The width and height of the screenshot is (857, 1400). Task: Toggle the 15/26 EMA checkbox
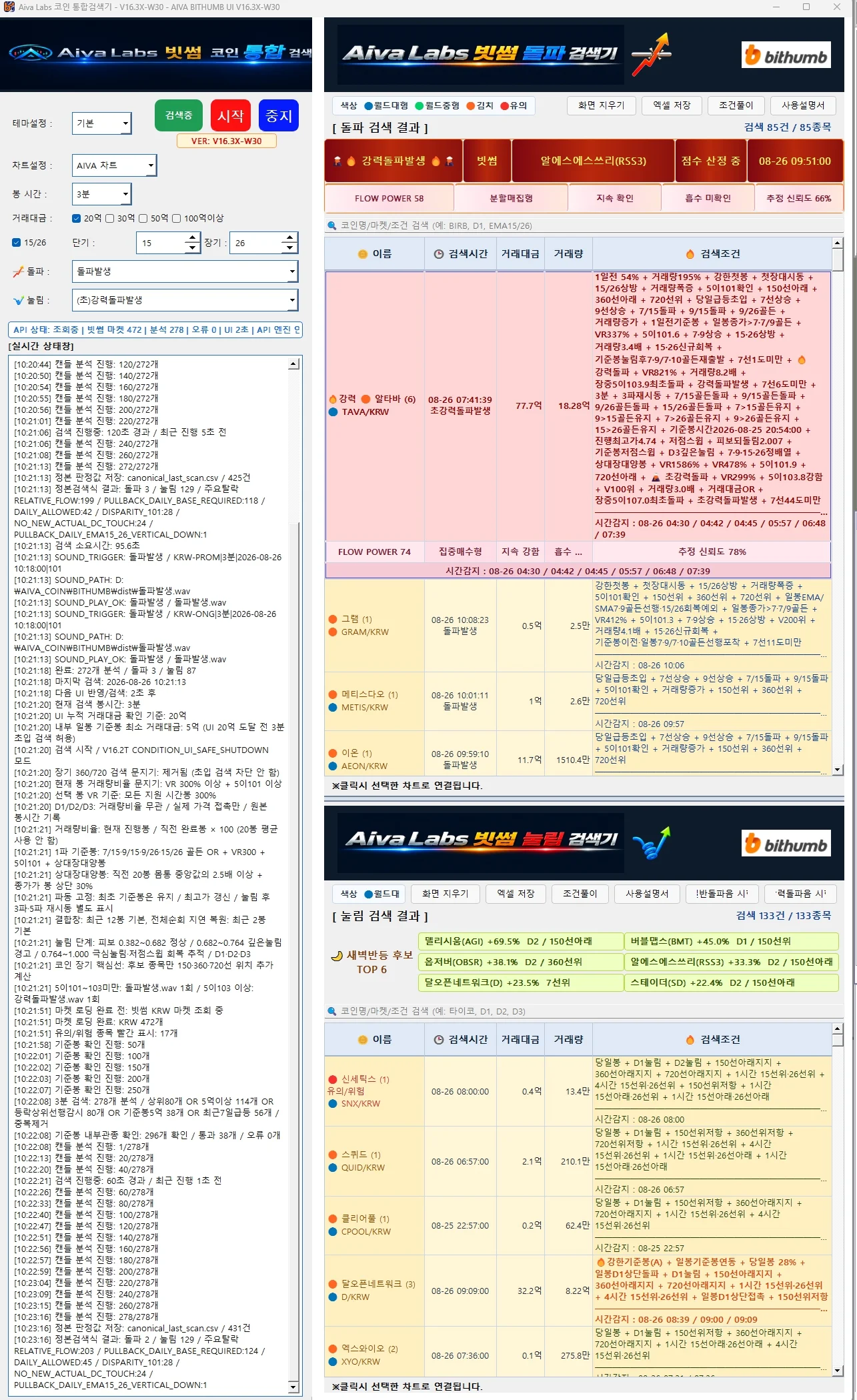point(17,243)
